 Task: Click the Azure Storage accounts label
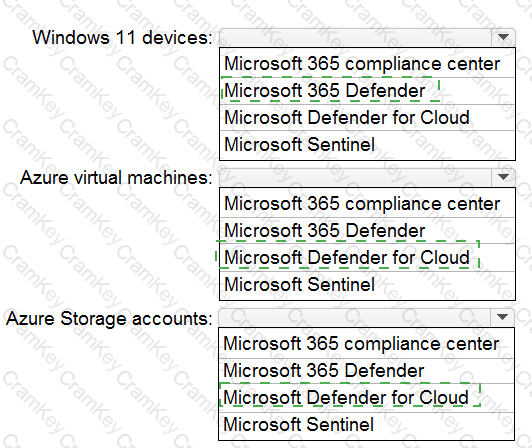click(109, 319)
